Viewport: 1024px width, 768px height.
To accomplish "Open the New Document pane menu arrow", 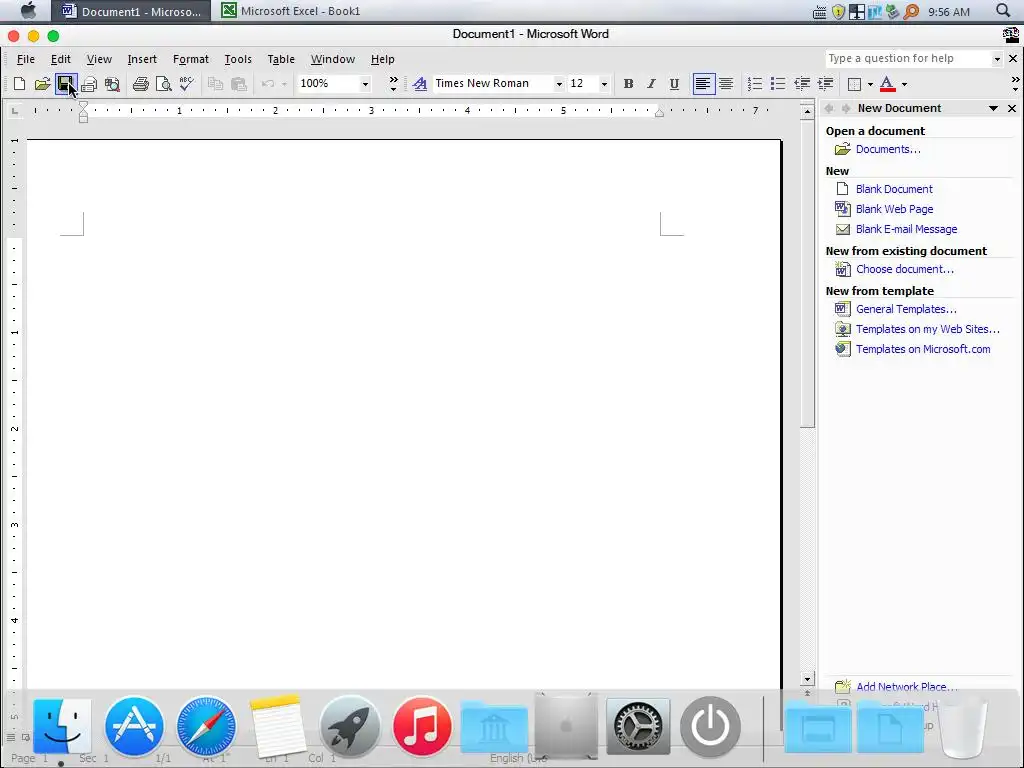I will tap(993, 108).
